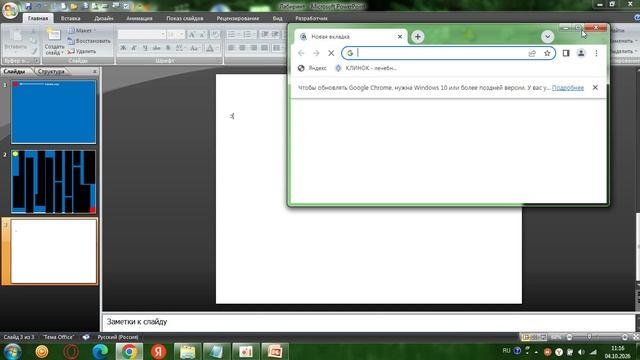Screen dimensions: 640x360
Task: Align text left in PowerPoint
Action: (231, 48)
